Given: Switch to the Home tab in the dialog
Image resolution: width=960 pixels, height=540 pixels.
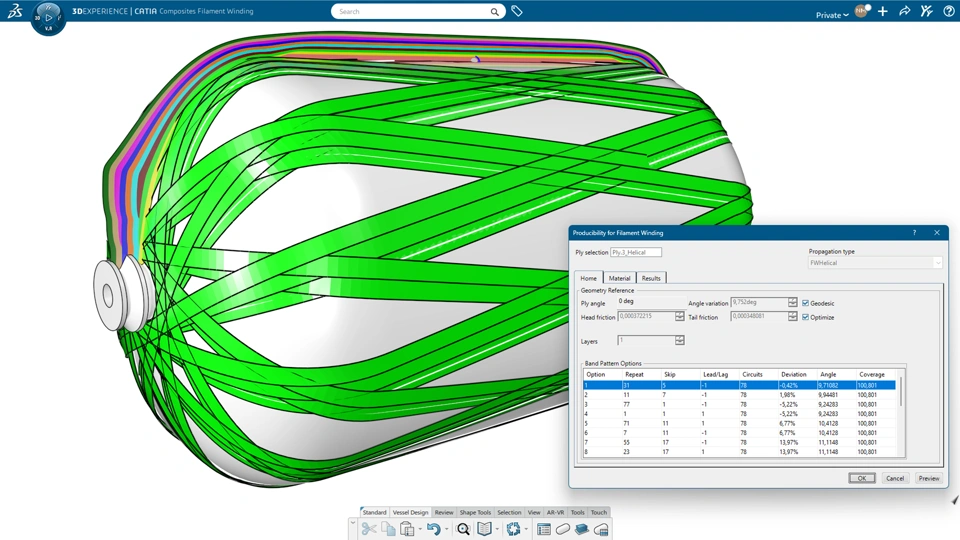Looking at the screenshot, I should pos(588,278).
